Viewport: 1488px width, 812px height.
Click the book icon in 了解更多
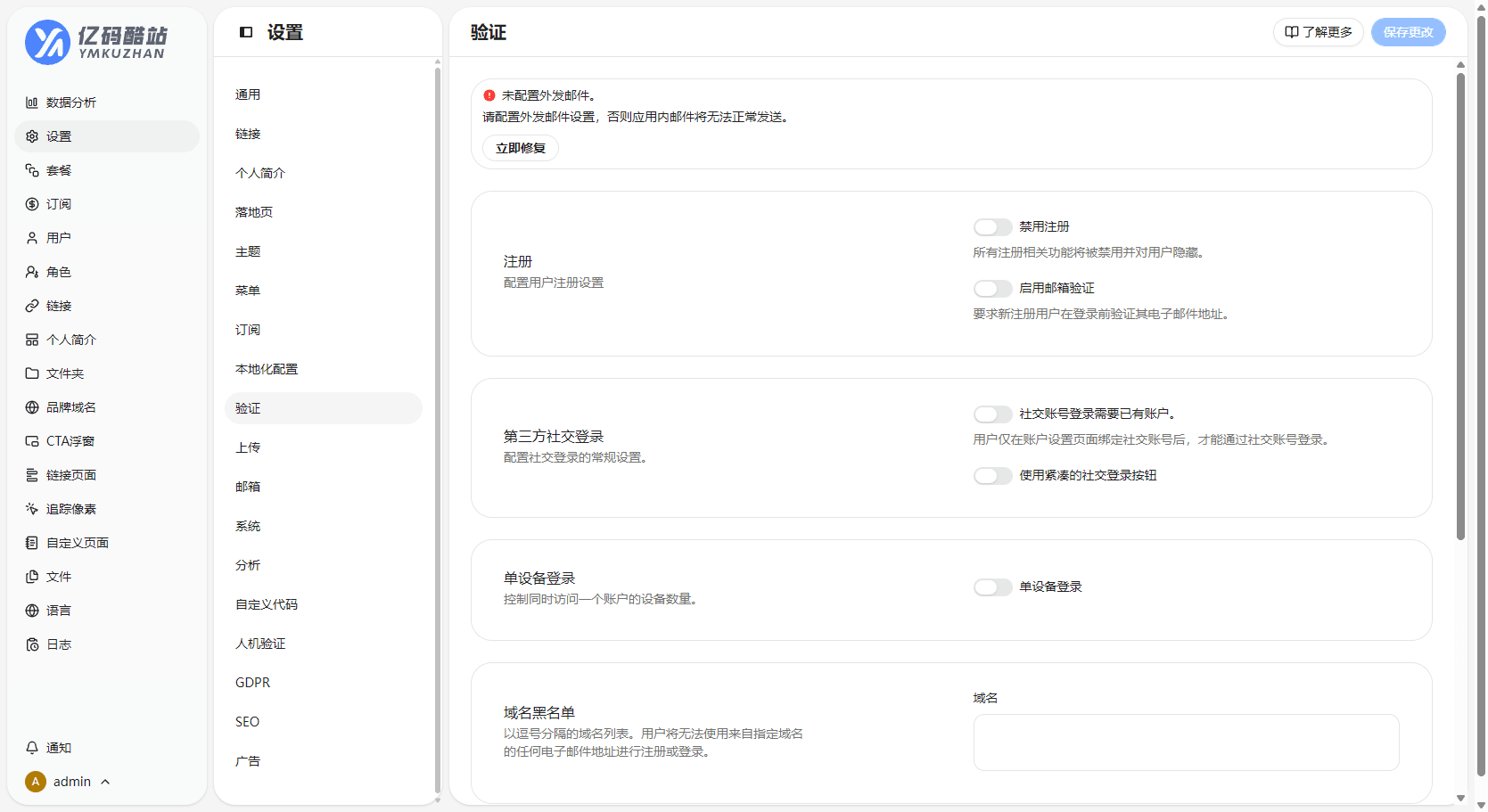coord(1292,32)
